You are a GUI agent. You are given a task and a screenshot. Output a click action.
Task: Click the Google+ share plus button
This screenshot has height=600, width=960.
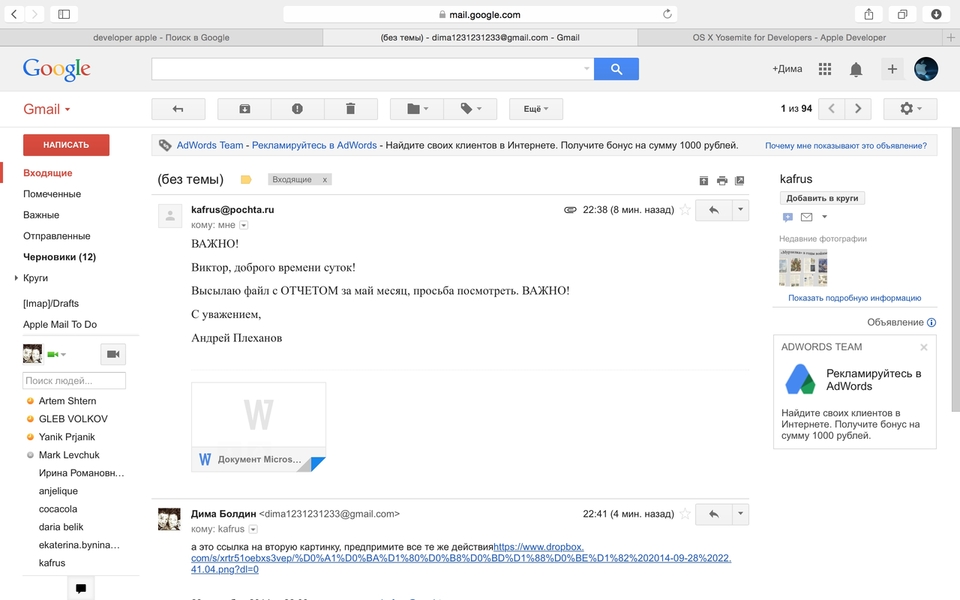pyautogui.click(x=892, y=69)
